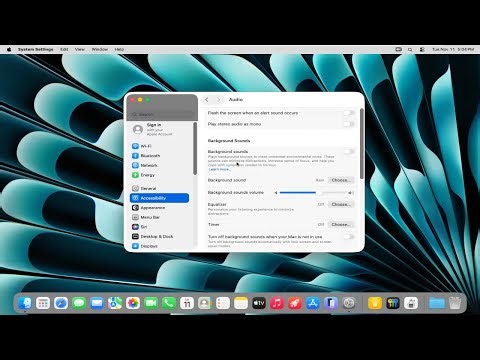This screenshot has height=360, width=480.
Task: Enable the Background sounds switch
Action: pos(348,152)
